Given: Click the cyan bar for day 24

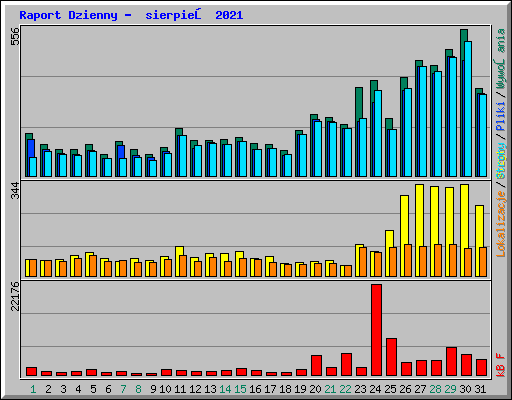Looking at the screenshot, I should 378,133.
